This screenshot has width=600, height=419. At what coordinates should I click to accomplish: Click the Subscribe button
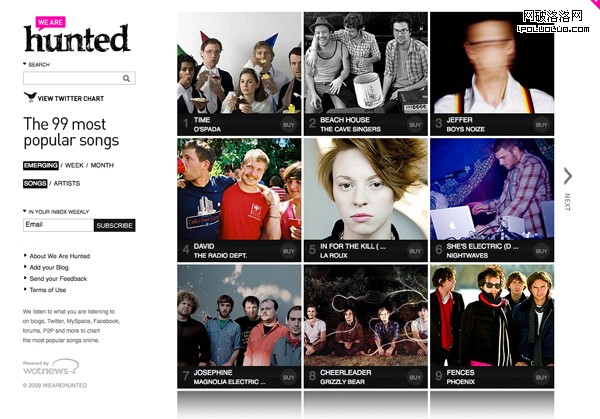pyautogui.click(x=114, y=225)
